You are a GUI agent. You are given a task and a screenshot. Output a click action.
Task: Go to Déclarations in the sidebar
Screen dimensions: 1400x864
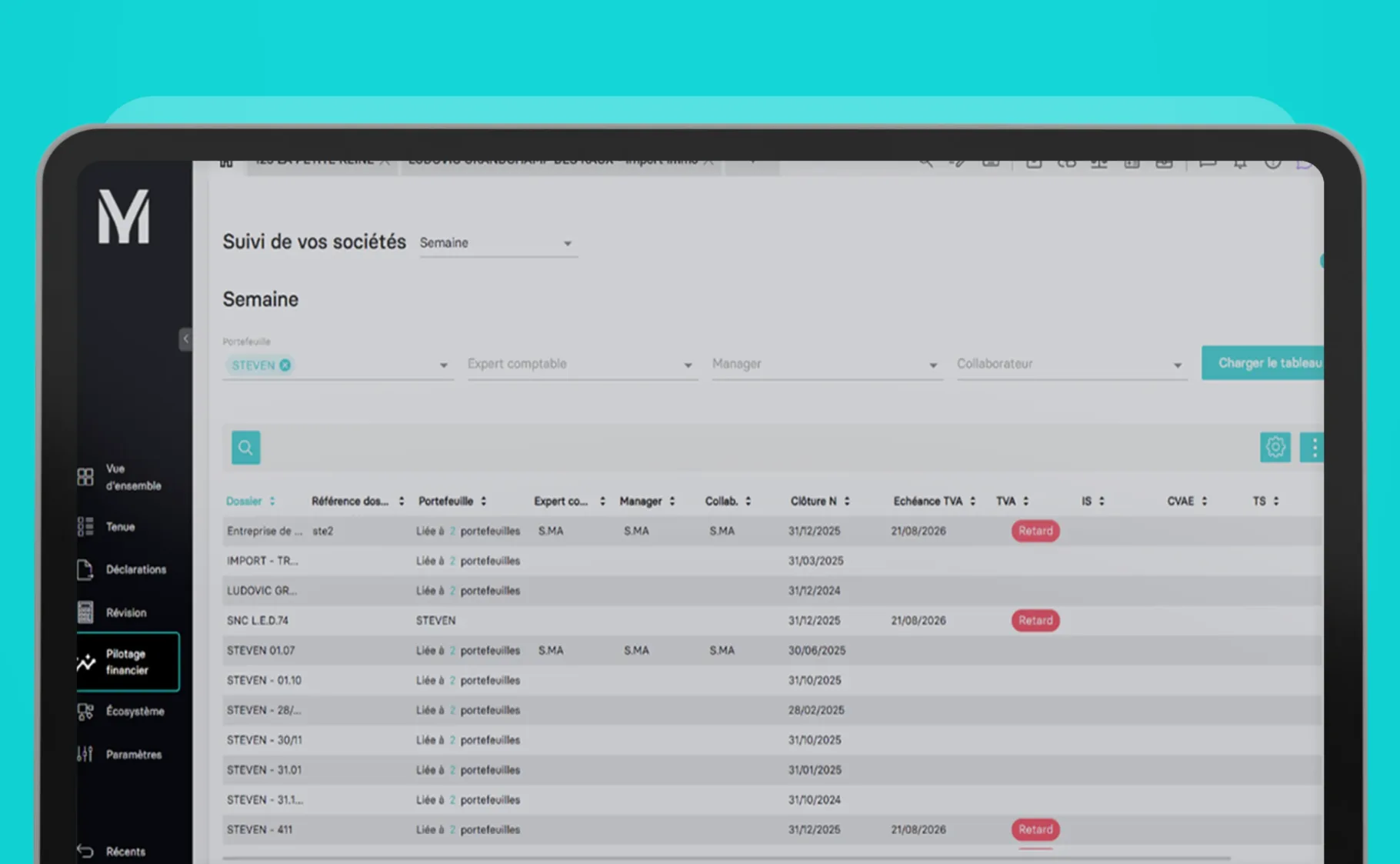[122, 569]
